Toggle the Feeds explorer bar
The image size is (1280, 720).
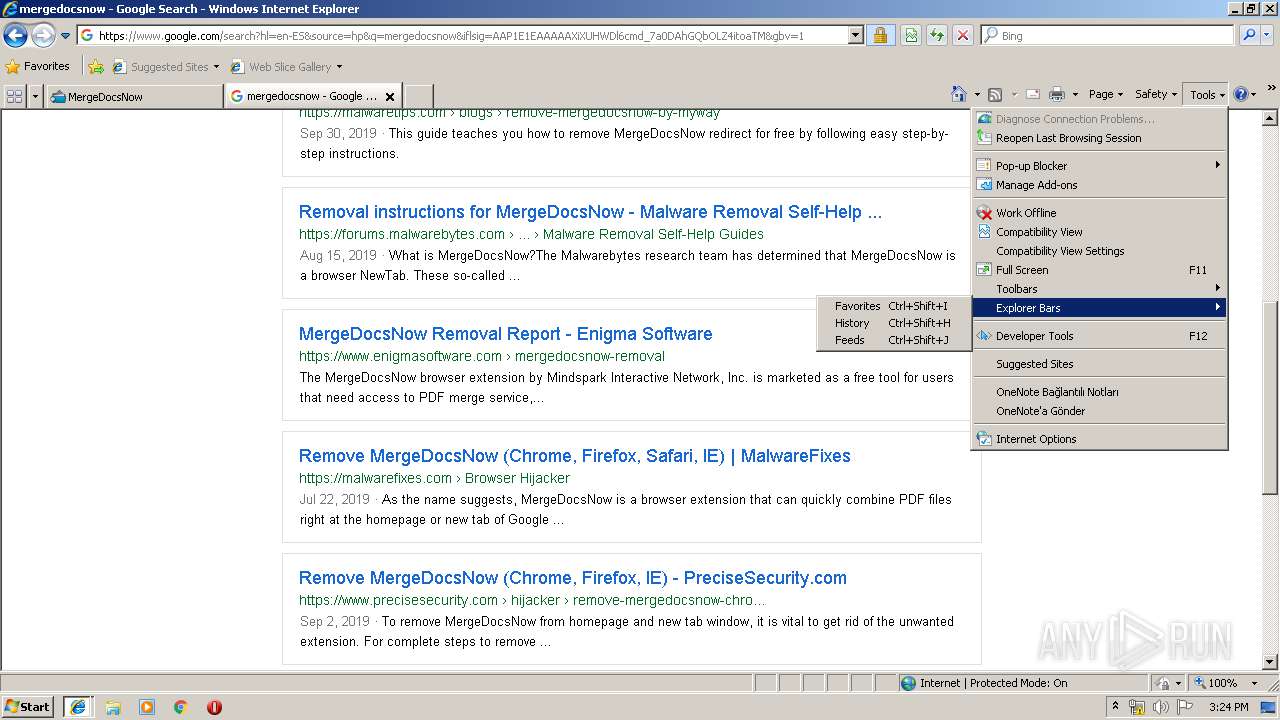[x=893, y=340]
